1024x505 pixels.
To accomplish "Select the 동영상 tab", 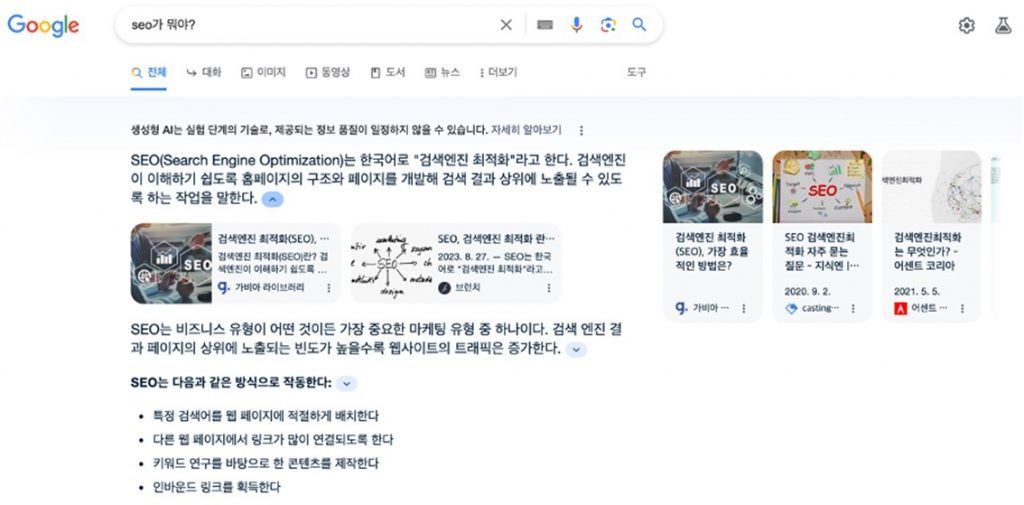I will click(x=328, y=73).
